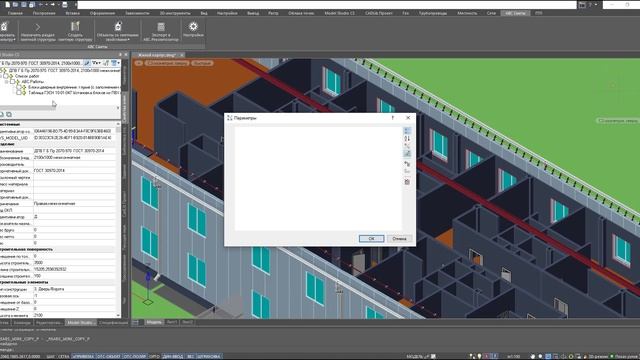Open the Главная ribbon tab
The height and width of the screenshot is (360, 640).
coord(15,13)
